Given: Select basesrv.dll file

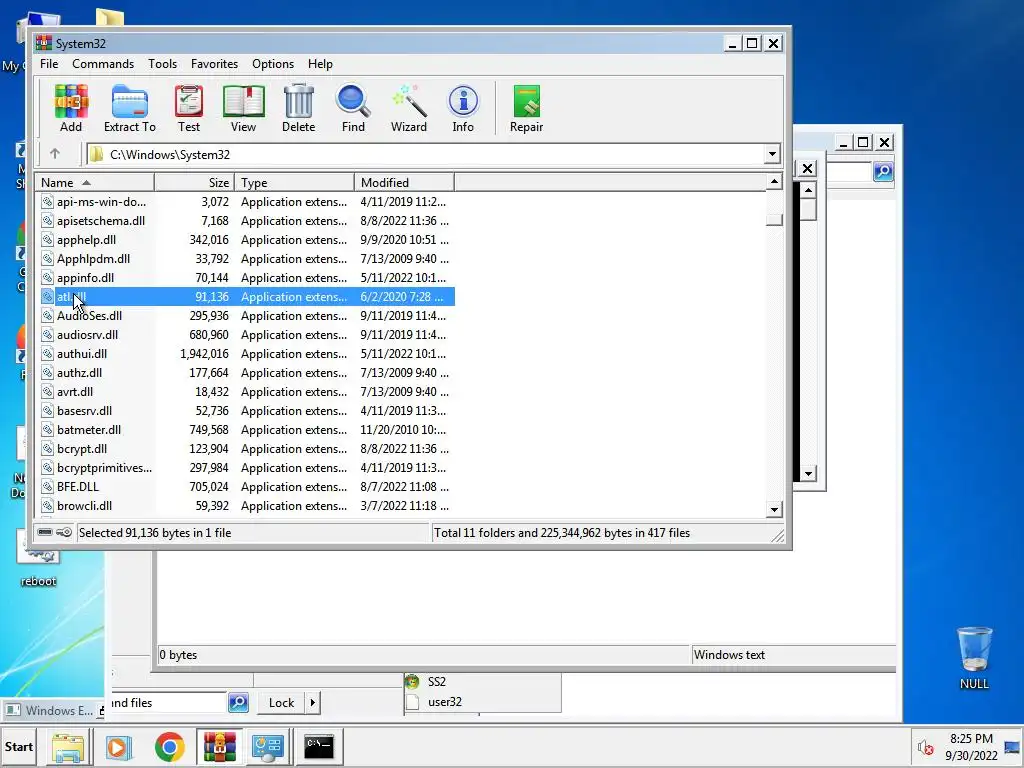Looking at the screenshot, I should [x=246, y=411].
